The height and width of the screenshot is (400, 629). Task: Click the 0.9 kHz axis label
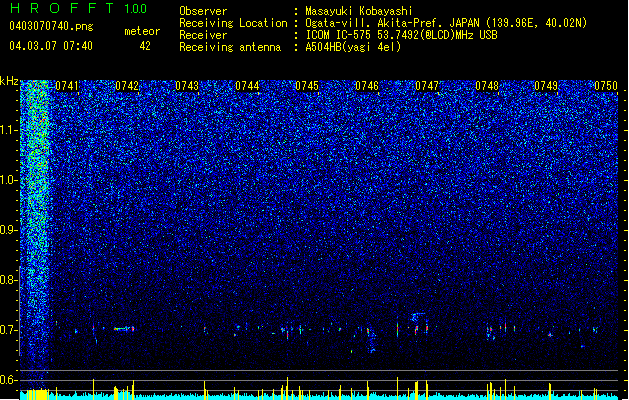(9, 230)
